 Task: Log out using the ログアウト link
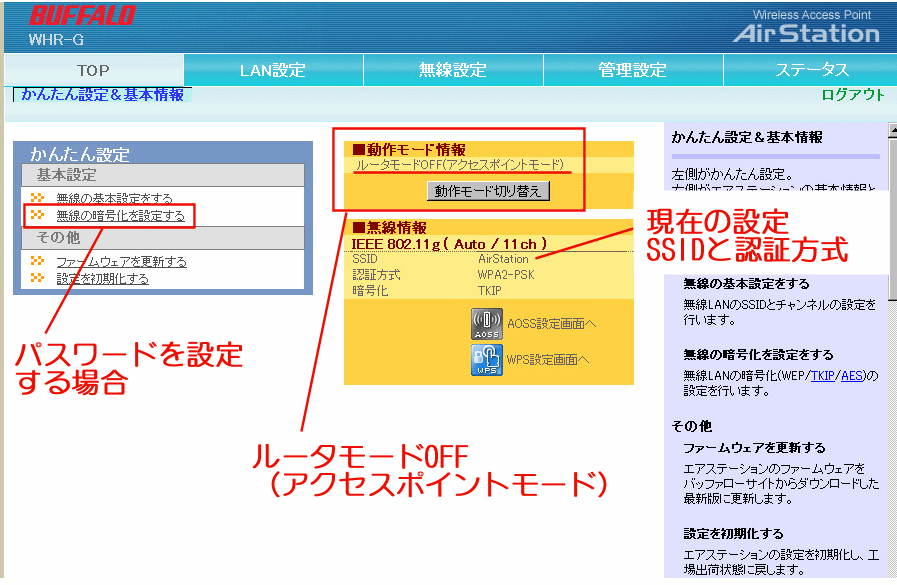[x=852, y=95]
